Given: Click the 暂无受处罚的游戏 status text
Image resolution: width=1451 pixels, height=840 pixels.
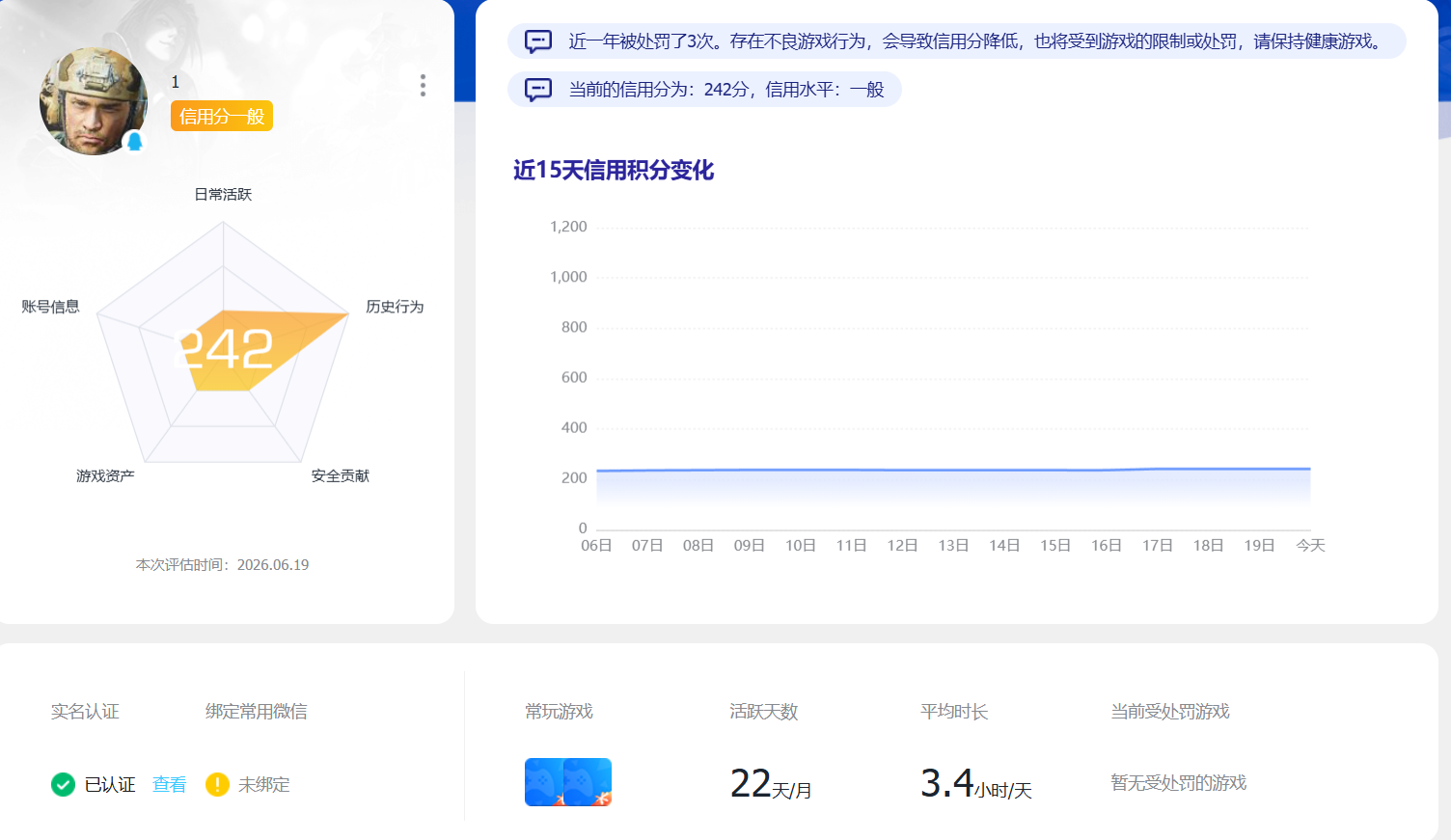Looking at the screenshot, I should coord(1179,782).
